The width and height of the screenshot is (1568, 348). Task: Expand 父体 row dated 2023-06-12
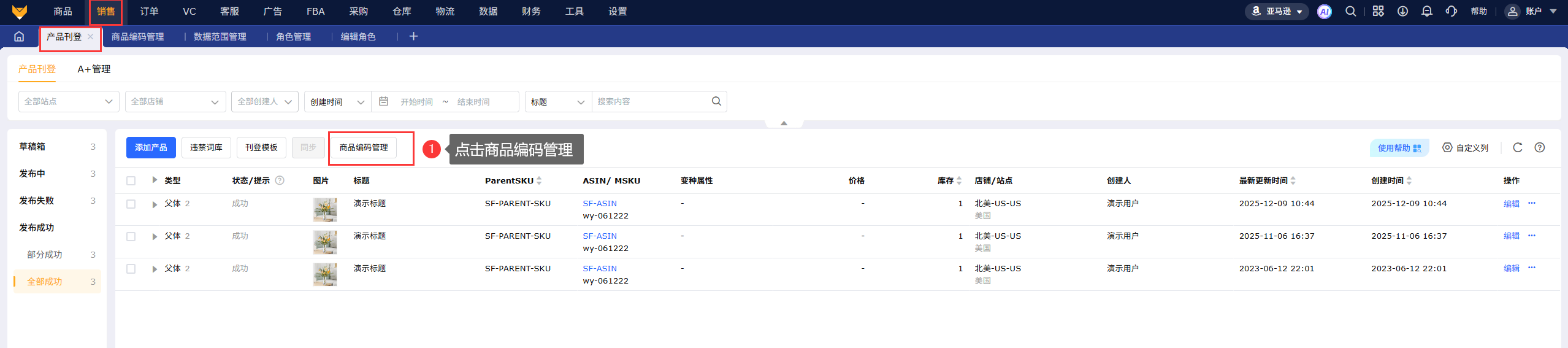[x=155, y=269]
